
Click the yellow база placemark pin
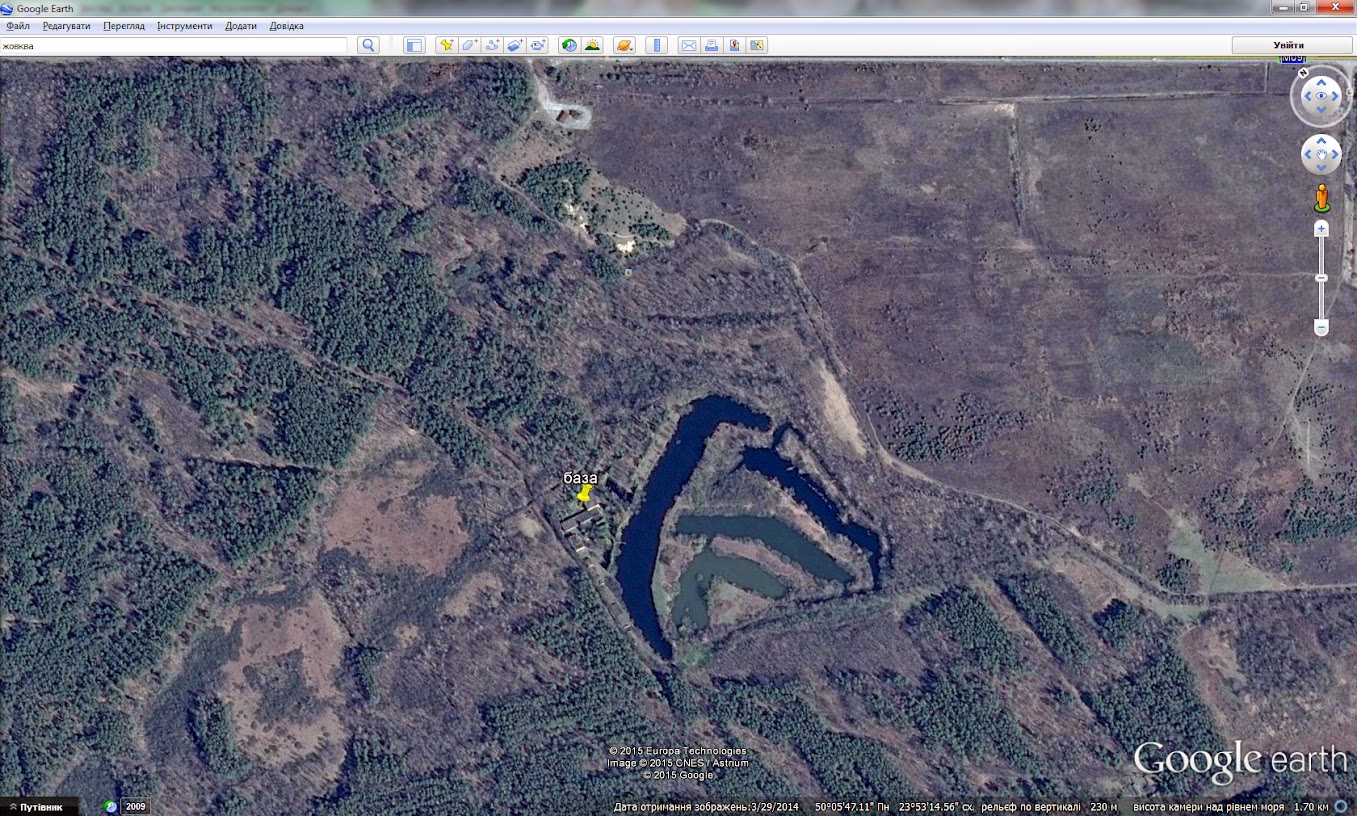585,493
